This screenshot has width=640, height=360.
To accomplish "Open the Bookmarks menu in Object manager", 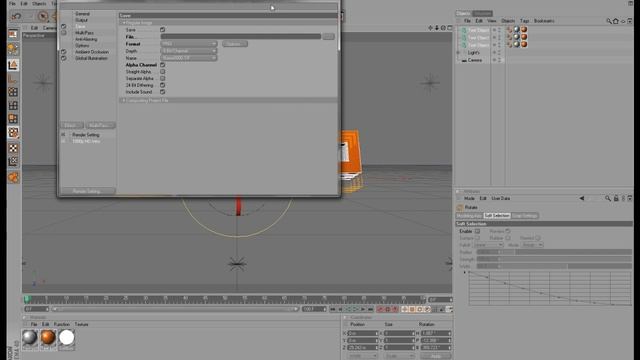I will (544, 21).
